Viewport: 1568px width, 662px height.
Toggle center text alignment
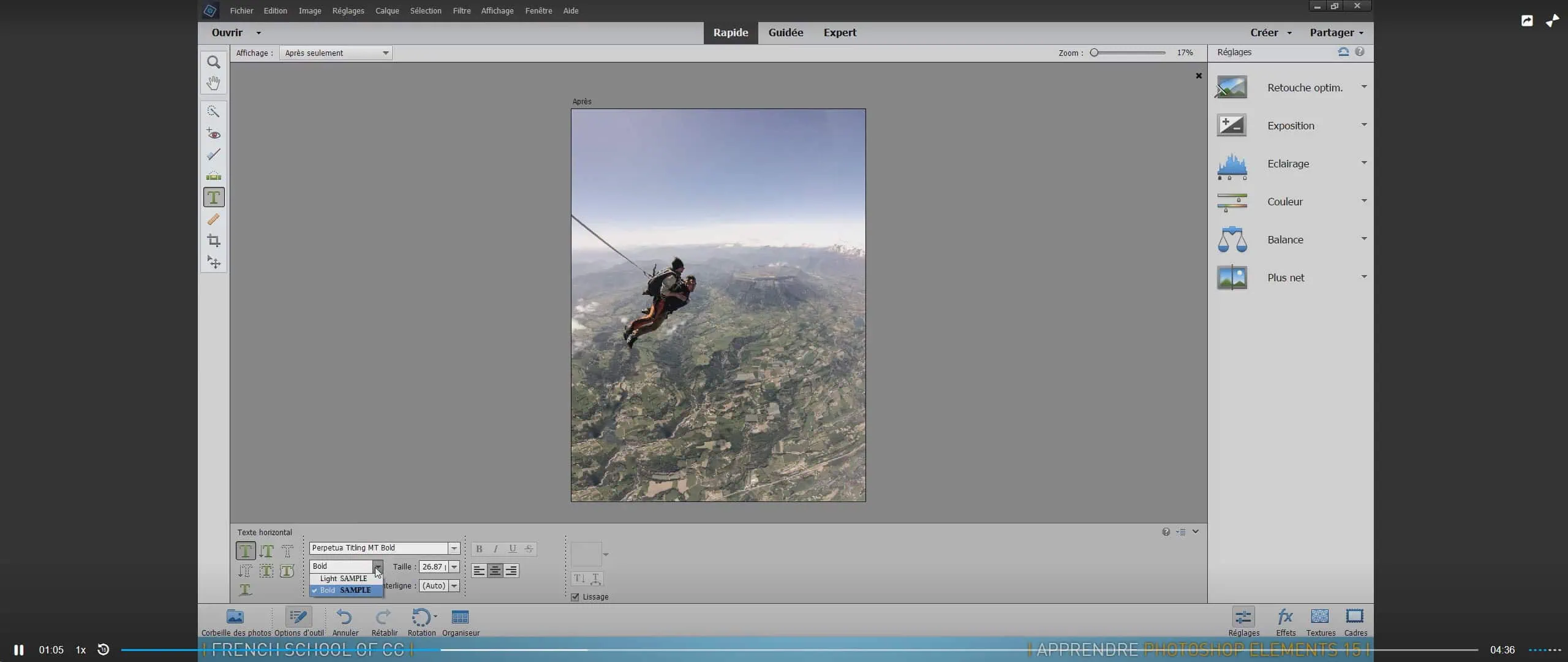point(495,571)
